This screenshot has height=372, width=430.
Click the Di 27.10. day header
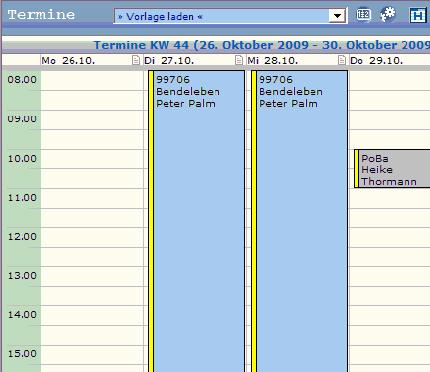click(169, 61)
